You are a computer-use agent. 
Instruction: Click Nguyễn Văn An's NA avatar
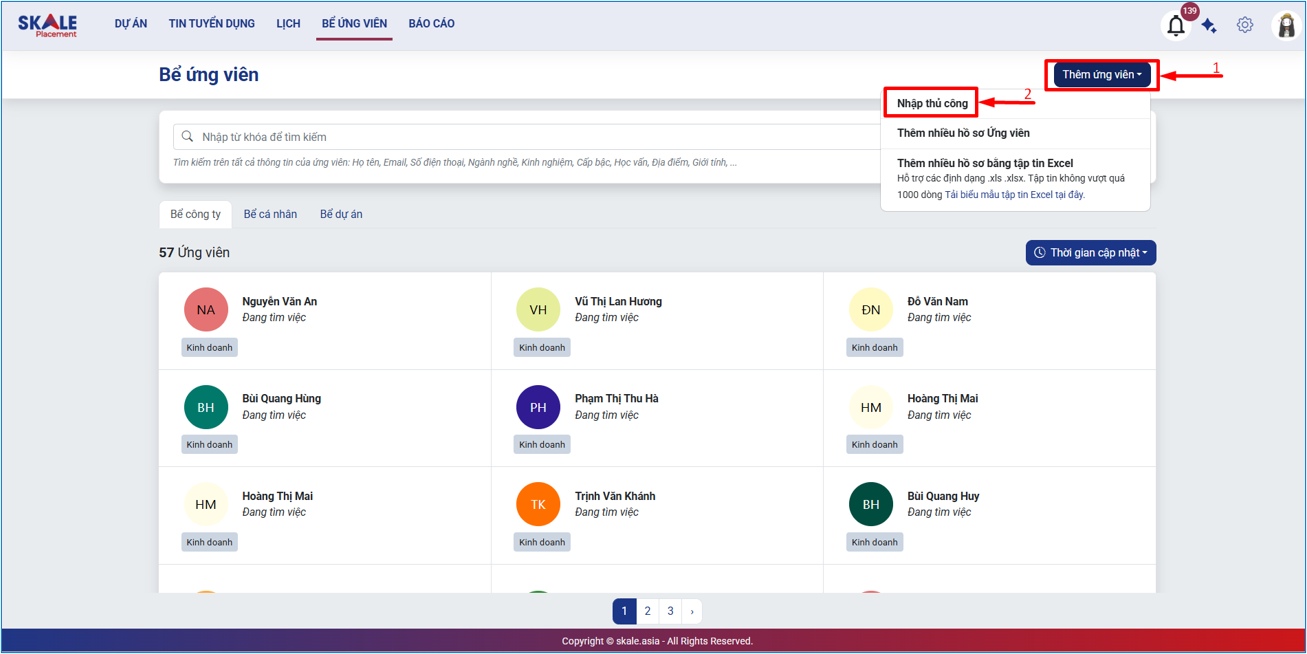[x=206, y=310]
